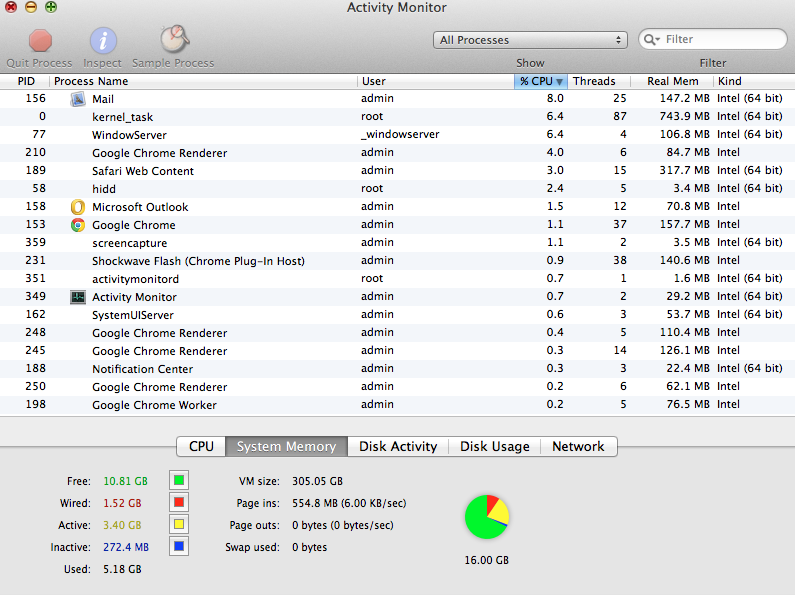Select the SystemUIServer process row

point(398,315)
